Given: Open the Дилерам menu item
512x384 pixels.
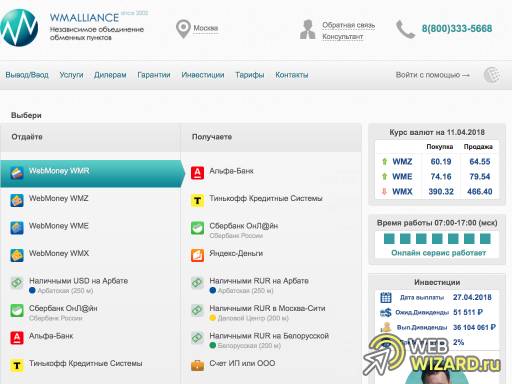Looking at the screenshot, I should point(110,75).
